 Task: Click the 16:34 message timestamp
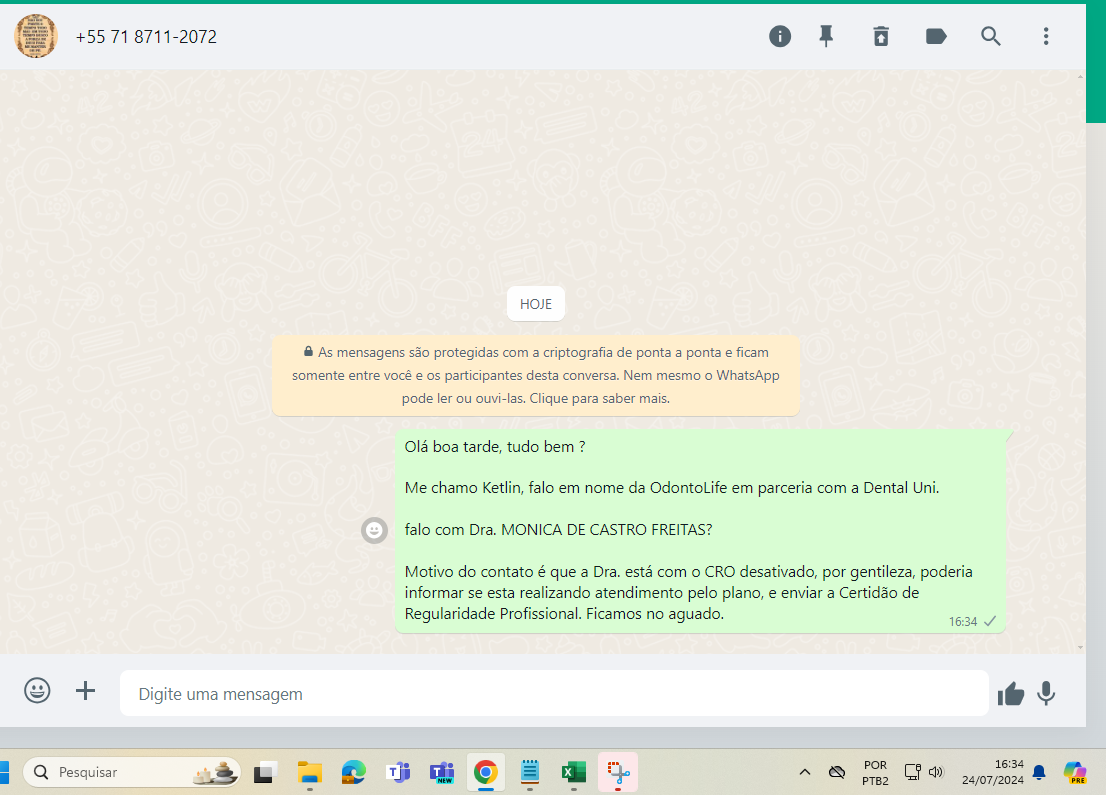point(963,621)
